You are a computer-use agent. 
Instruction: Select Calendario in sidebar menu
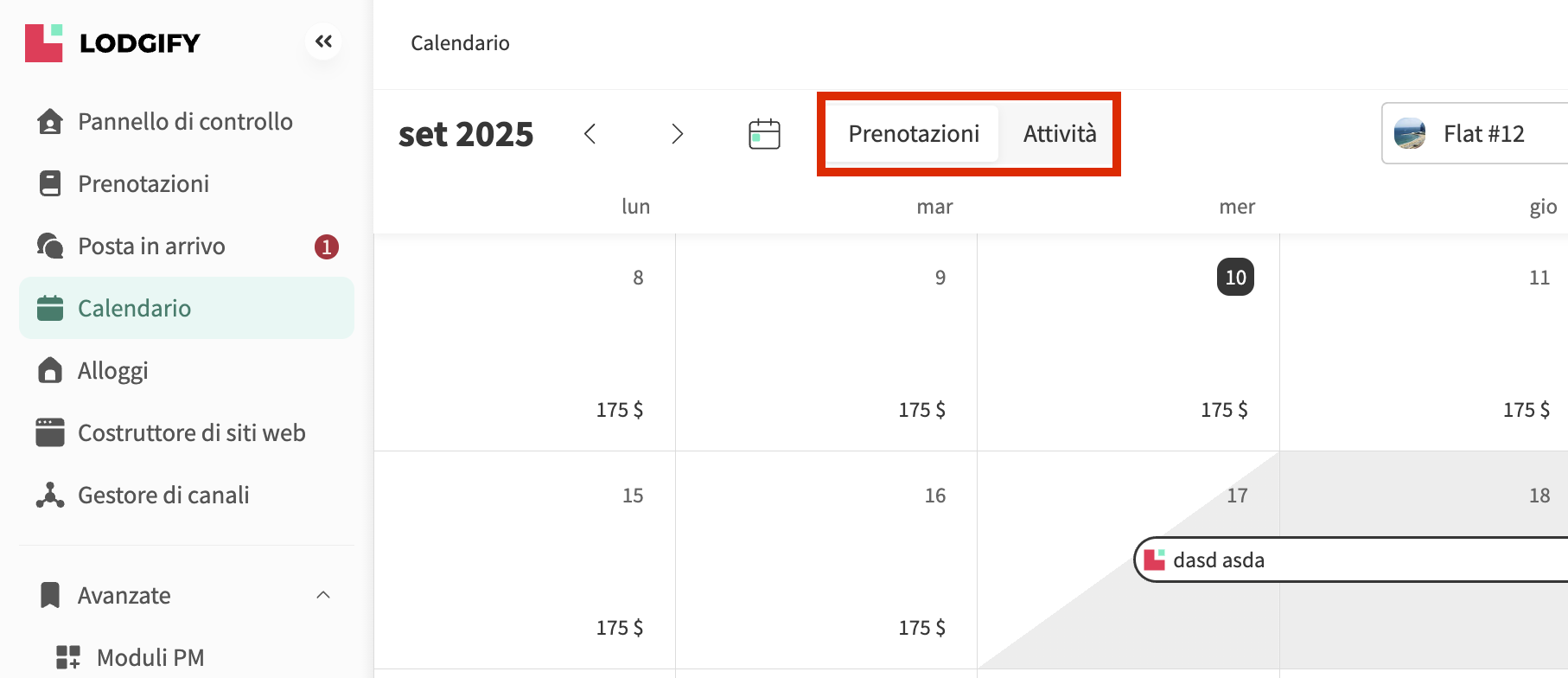[x=134, y=309]
